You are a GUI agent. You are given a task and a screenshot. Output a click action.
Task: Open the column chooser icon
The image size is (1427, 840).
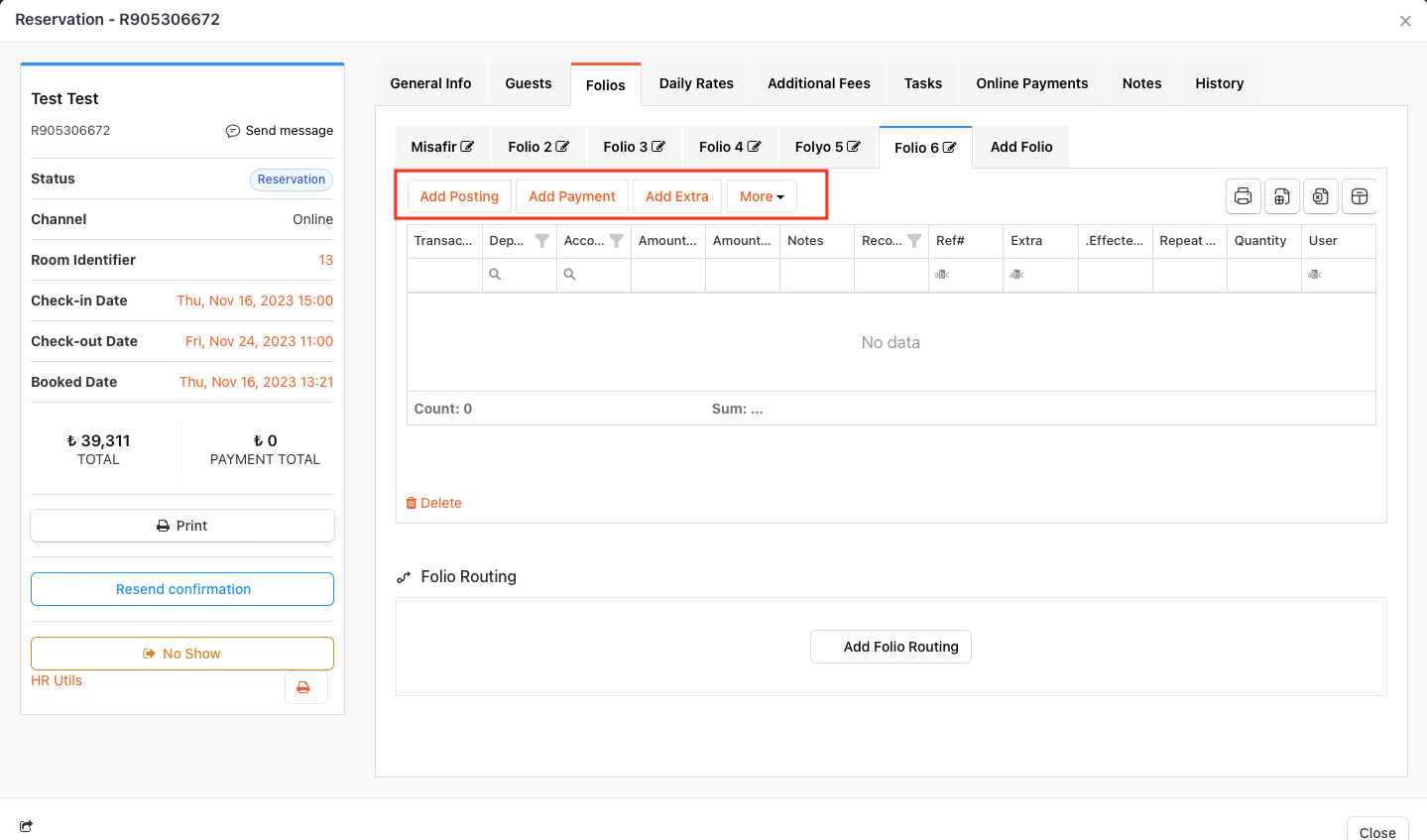1360,196
